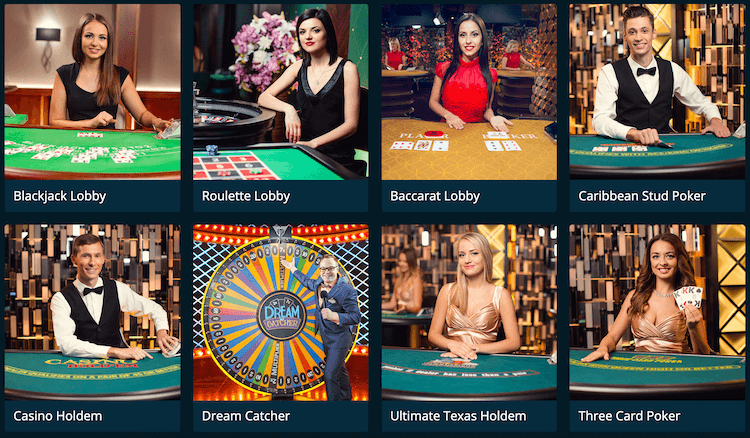The width and height of the screenshot is (750, 438).
Task: Click the Dream Catcher caption text
Action: pos(246,416)
